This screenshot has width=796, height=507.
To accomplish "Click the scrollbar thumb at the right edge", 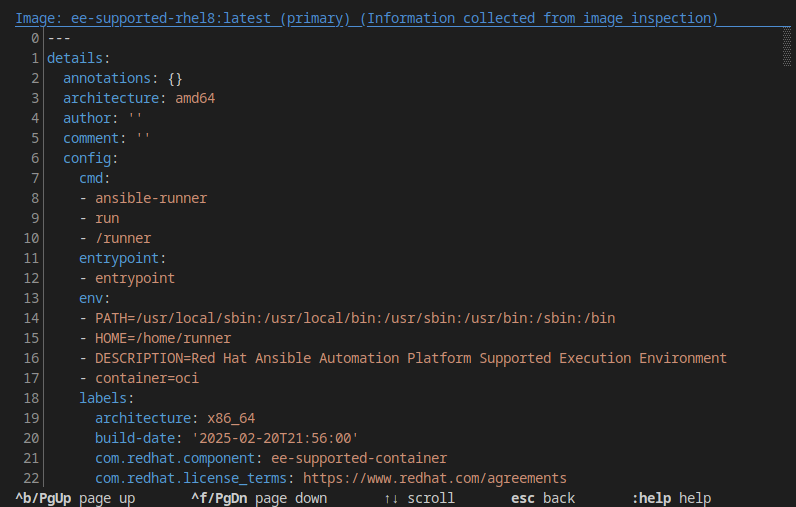I will click(787, 48).
